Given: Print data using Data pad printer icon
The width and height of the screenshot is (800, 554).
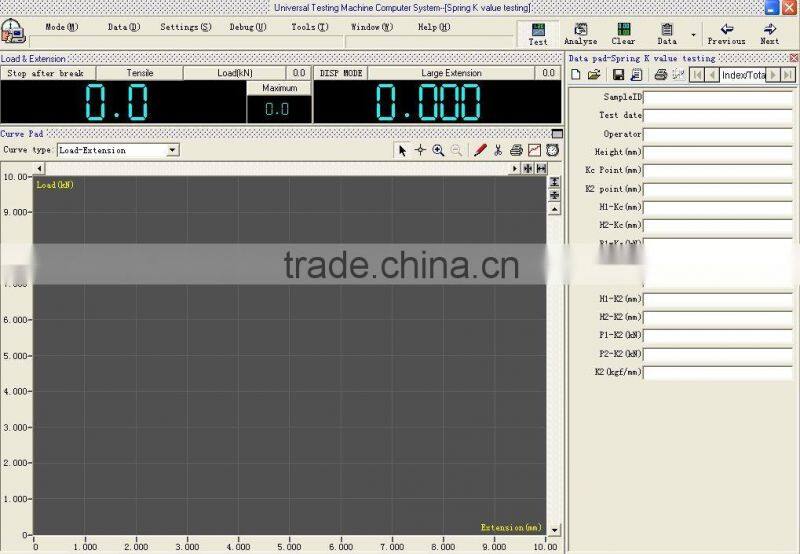Looking at the screenshot, I should [661, 75].
